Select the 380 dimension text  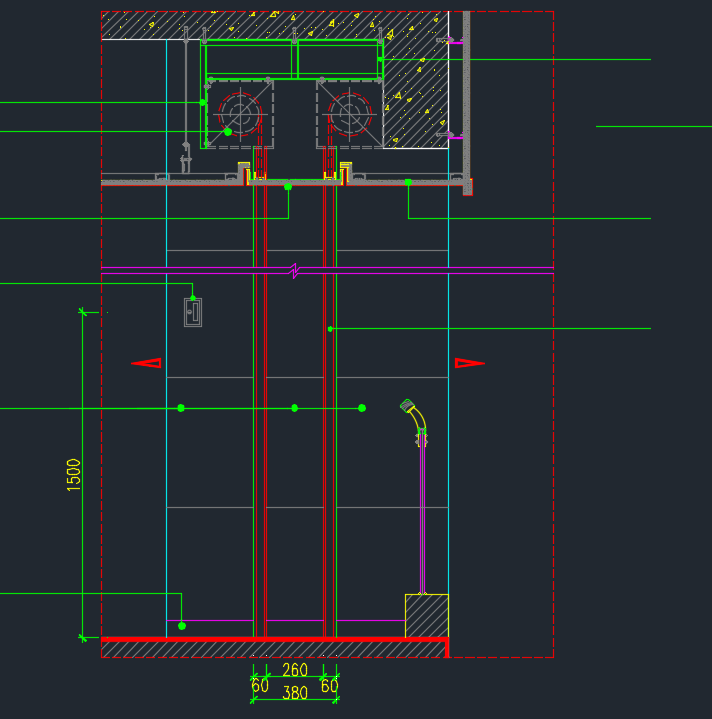pyautogui.click(x=295, y=692)
